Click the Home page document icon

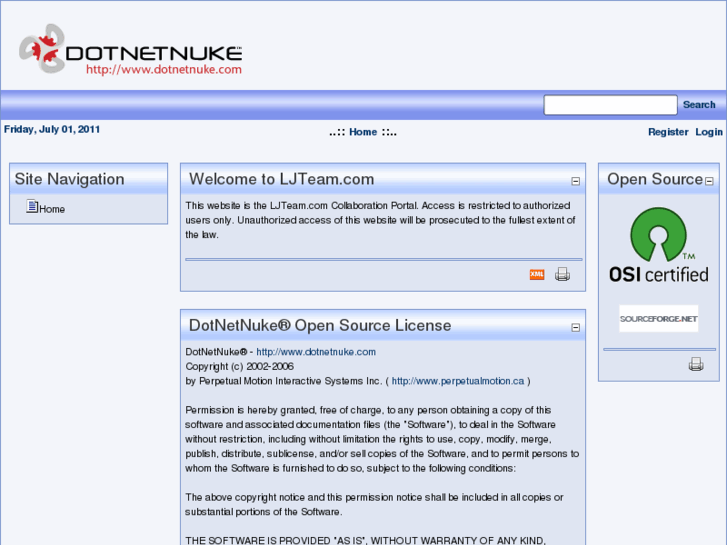[32, 206]
